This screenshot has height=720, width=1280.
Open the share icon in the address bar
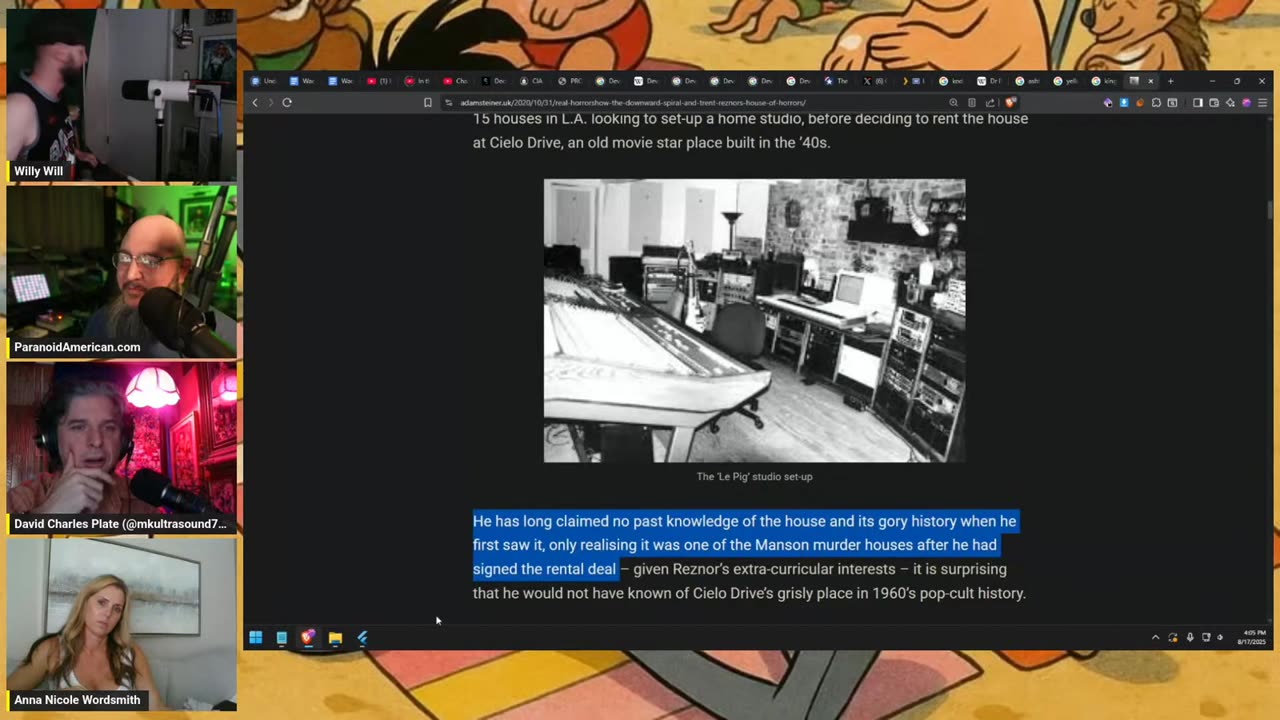(990, 102)
